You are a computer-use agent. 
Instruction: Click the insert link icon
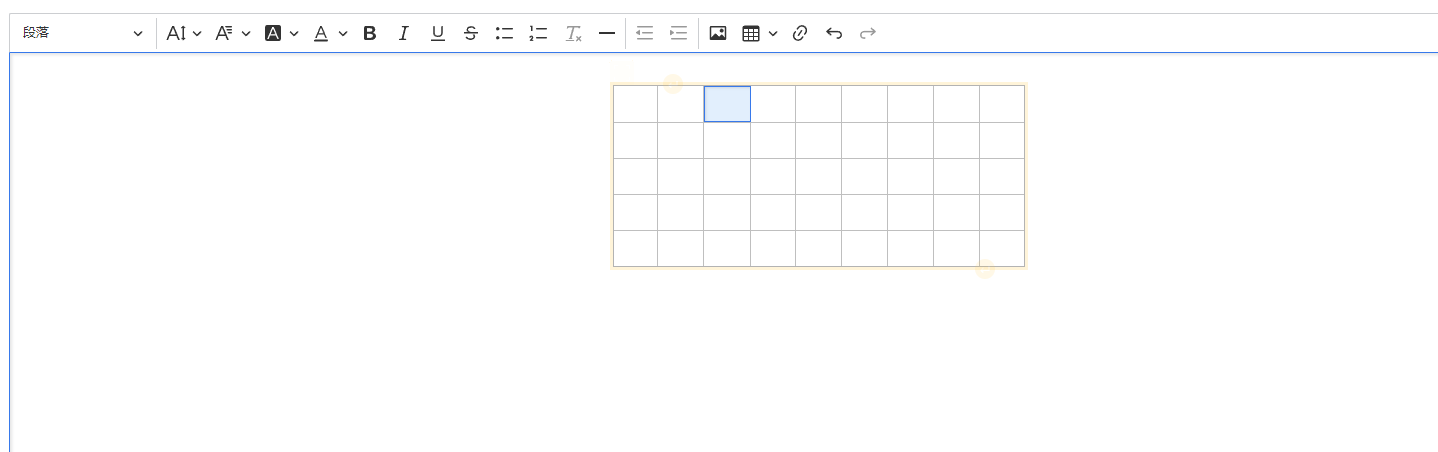coord(800,33)
